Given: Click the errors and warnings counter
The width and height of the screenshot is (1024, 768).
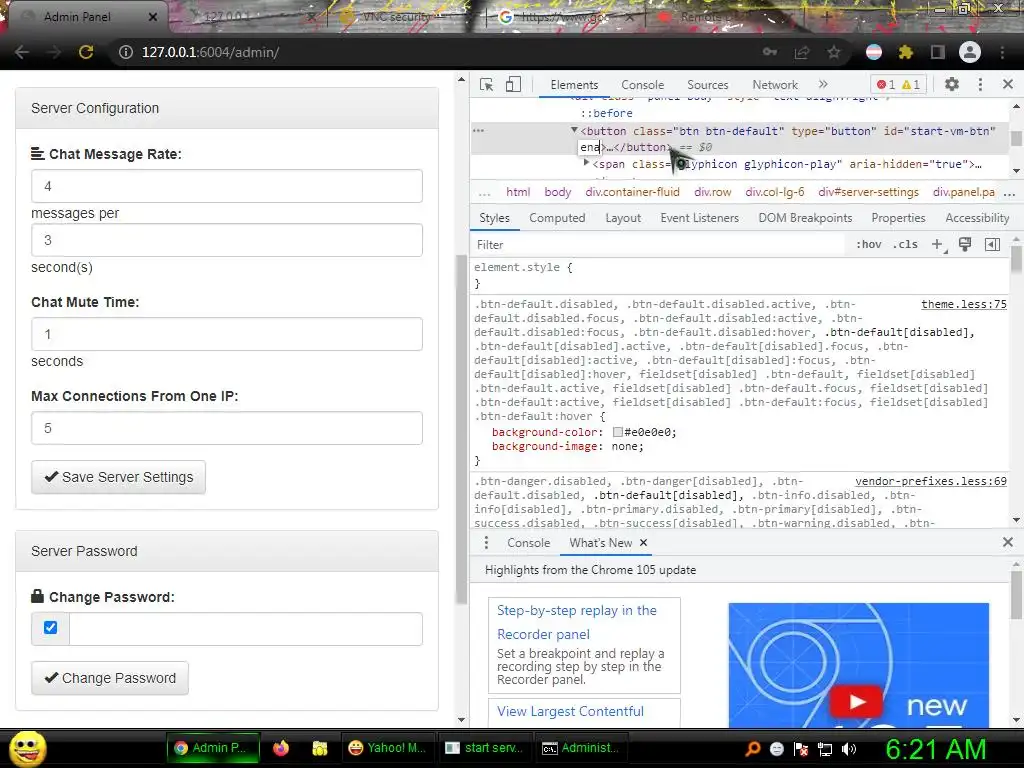Looking at the screenshot, I should coord(898,84).
